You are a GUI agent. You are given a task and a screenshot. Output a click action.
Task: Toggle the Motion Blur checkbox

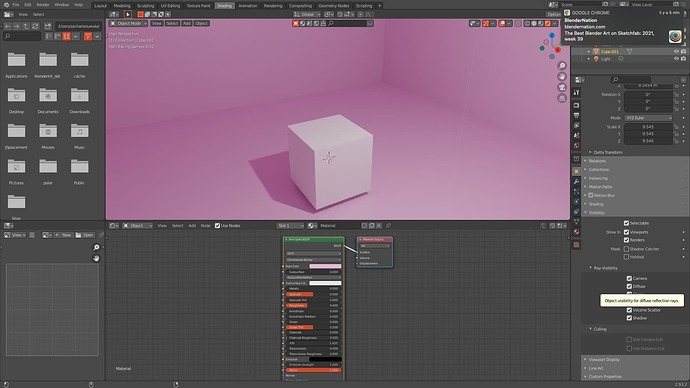point(591,195)
